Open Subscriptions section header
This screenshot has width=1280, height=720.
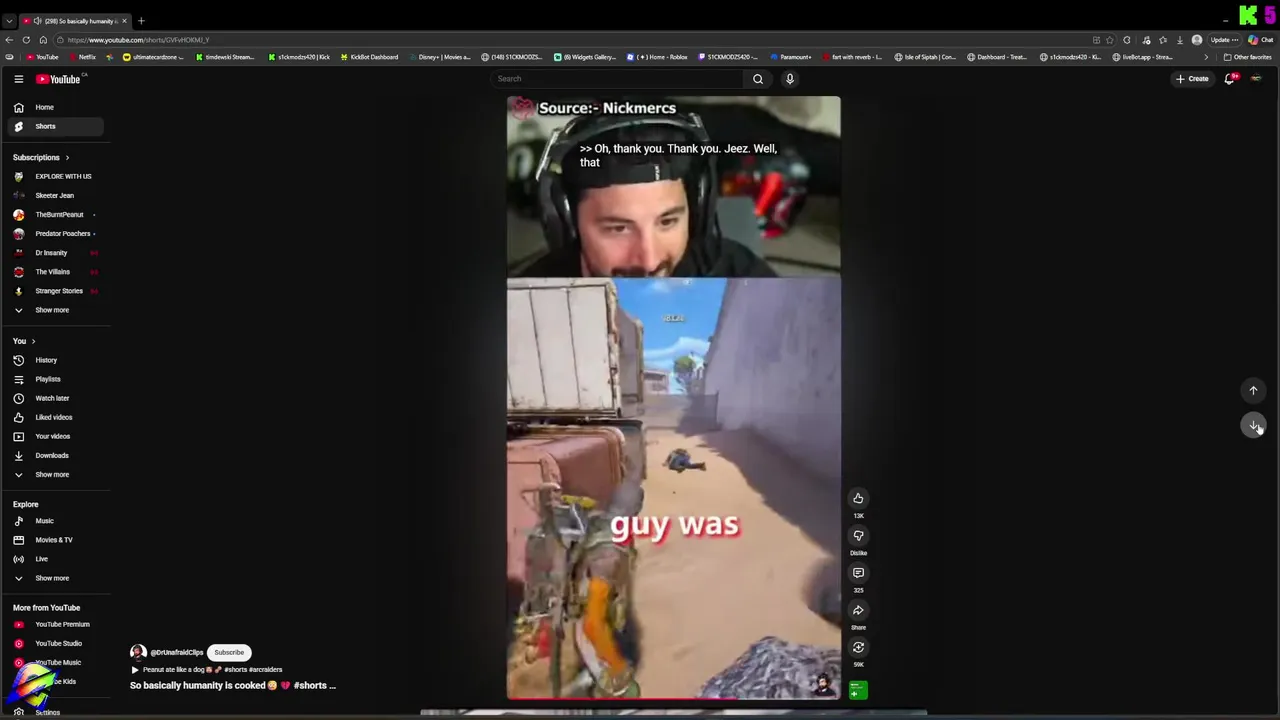[41, 157]
